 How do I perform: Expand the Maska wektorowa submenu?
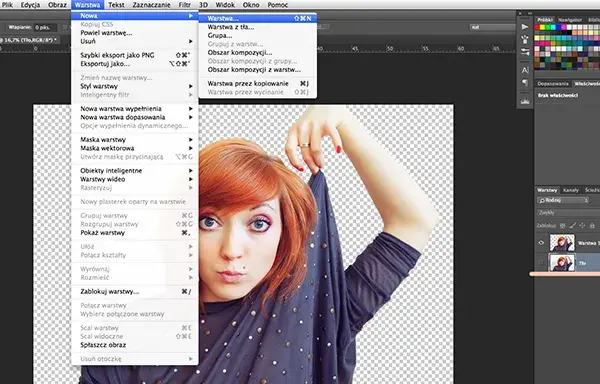pyautogui.click(x=134, y=148)
